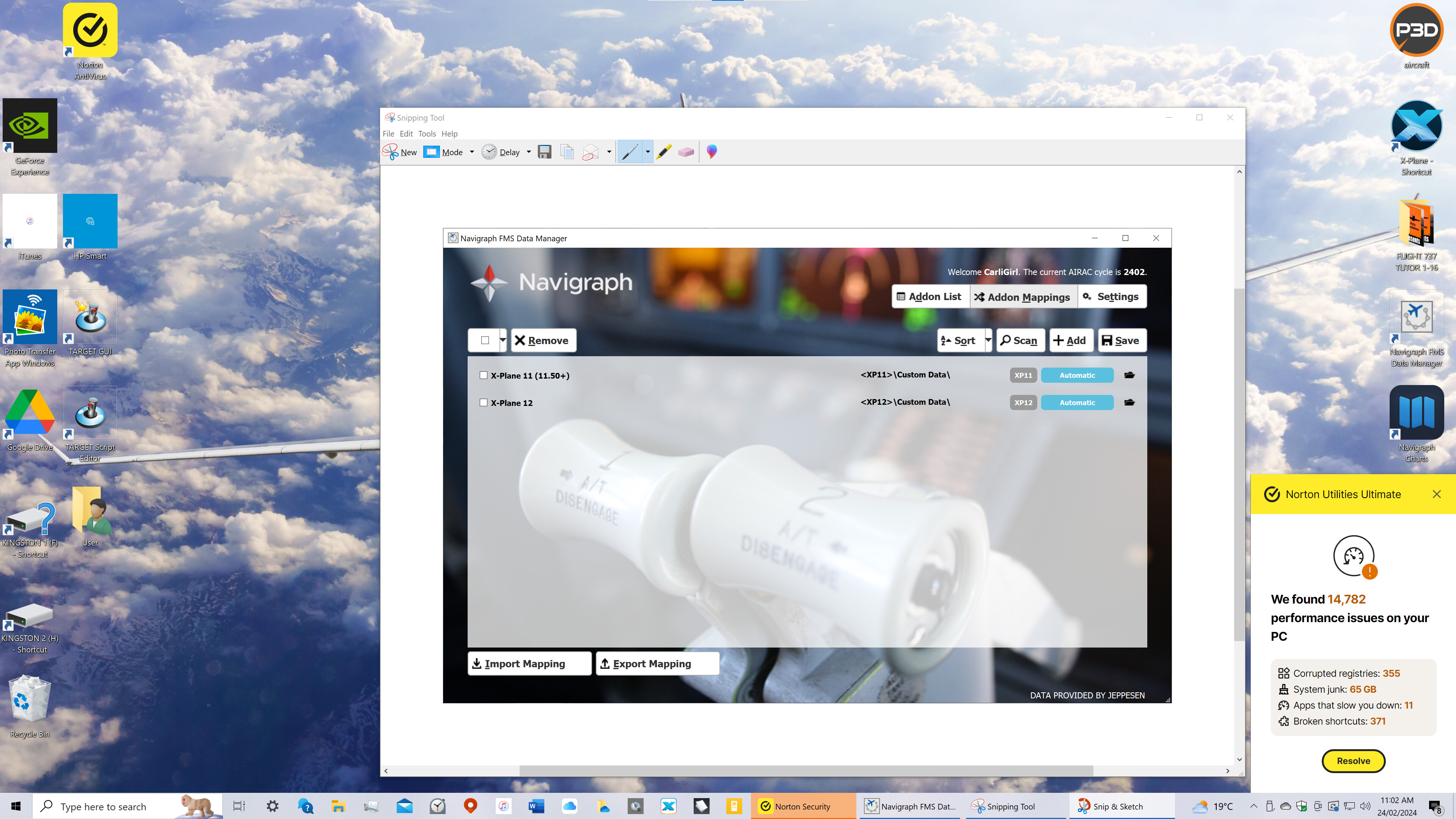Viewport: 1456px width, 819px height.
Task: Open the Pen options dropdown arrow
Action: point(648,152)
